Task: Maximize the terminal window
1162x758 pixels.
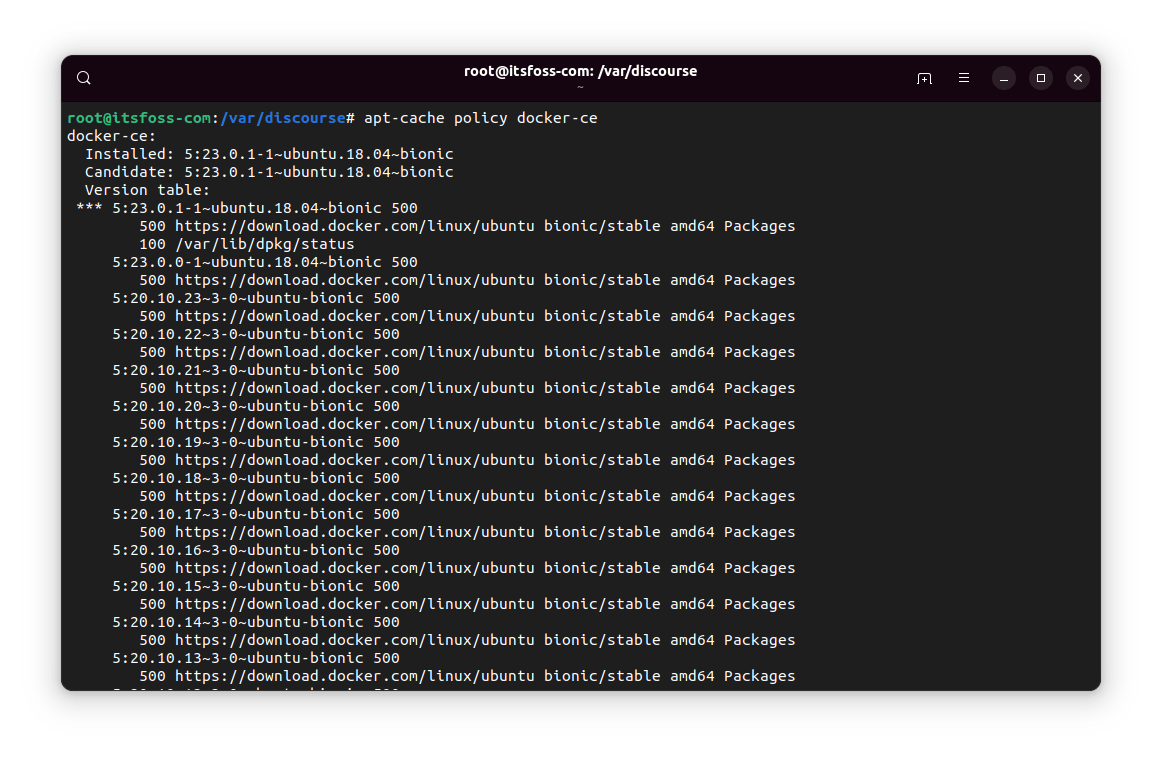Action: coord(1041,78)
